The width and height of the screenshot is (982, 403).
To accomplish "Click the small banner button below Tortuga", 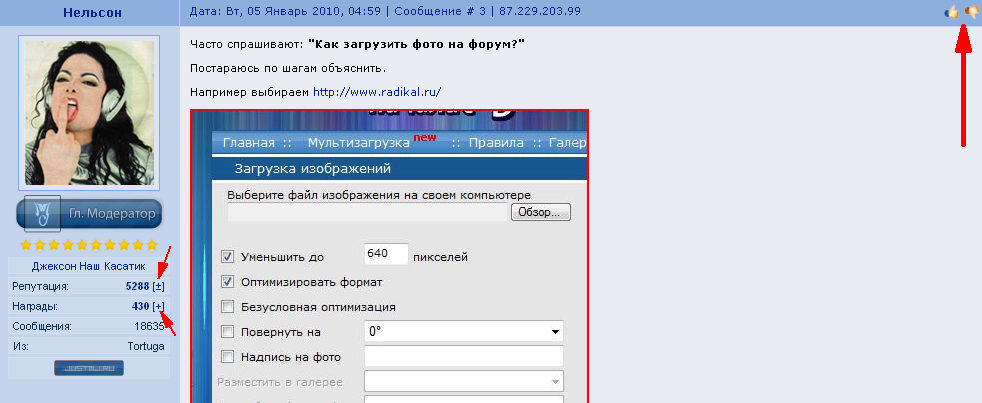I will tap(89, 368).
